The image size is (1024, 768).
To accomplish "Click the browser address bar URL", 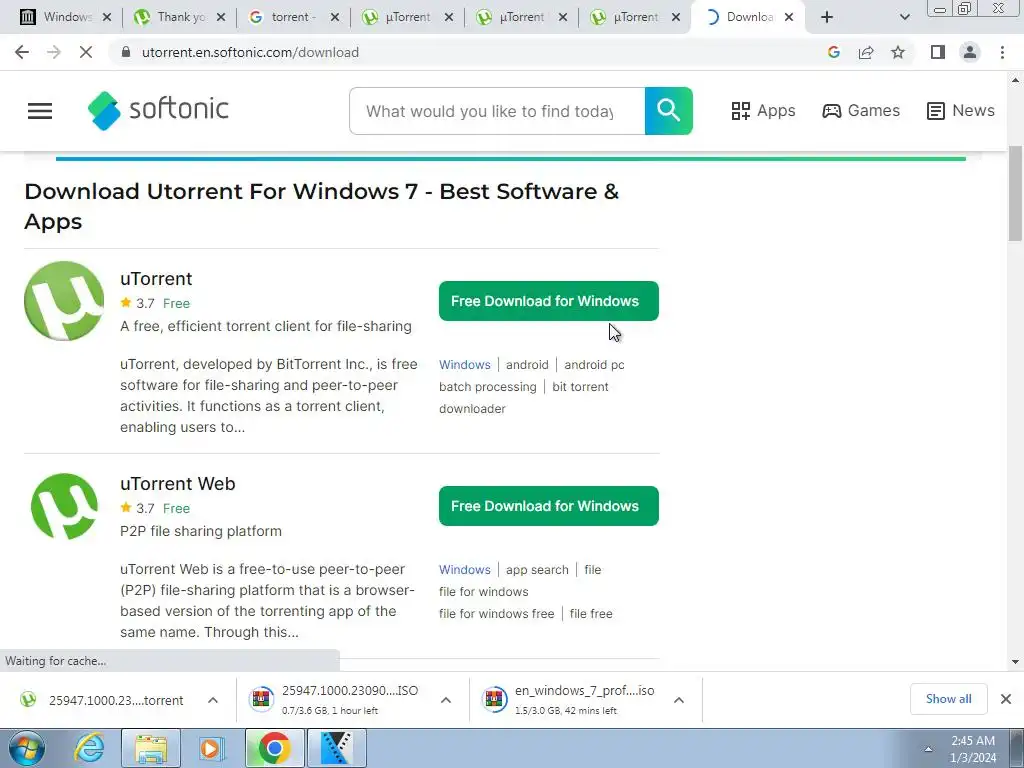I will [250, 52].
